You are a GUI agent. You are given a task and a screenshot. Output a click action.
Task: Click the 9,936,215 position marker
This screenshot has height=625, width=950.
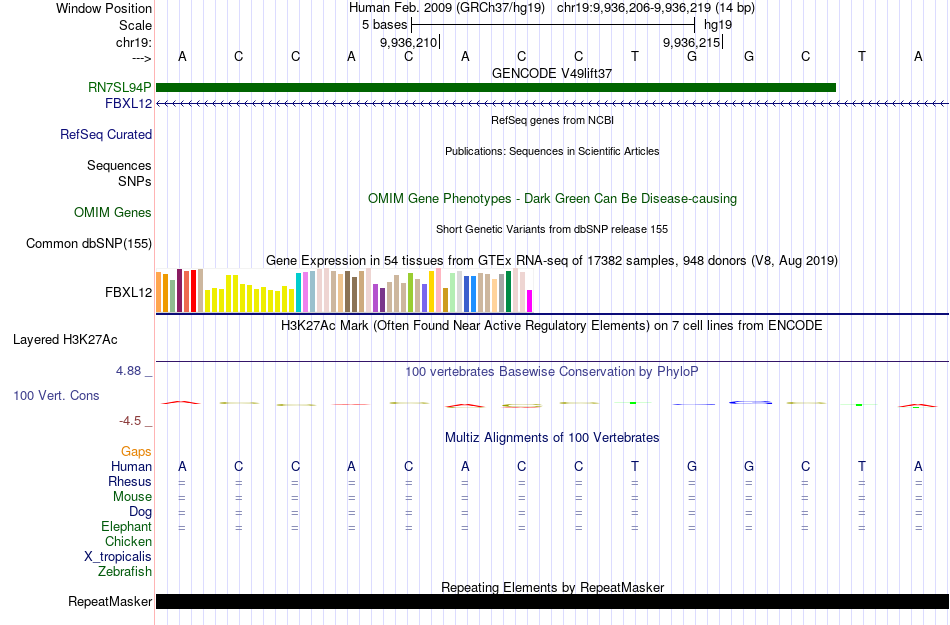[x=691, y=42]
